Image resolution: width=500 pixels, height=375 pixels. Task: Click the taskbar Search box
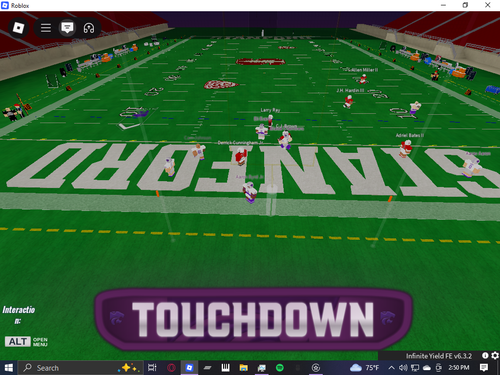[80, 368]
